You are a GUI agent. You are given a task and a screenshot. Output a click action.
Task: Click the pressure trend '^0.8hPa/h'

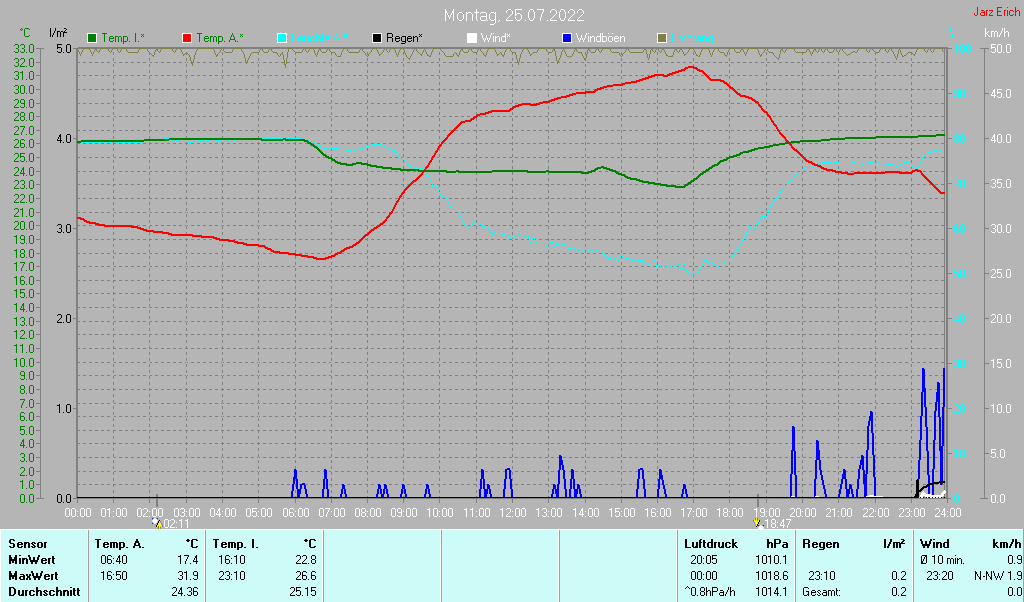(x=709, y=593)
